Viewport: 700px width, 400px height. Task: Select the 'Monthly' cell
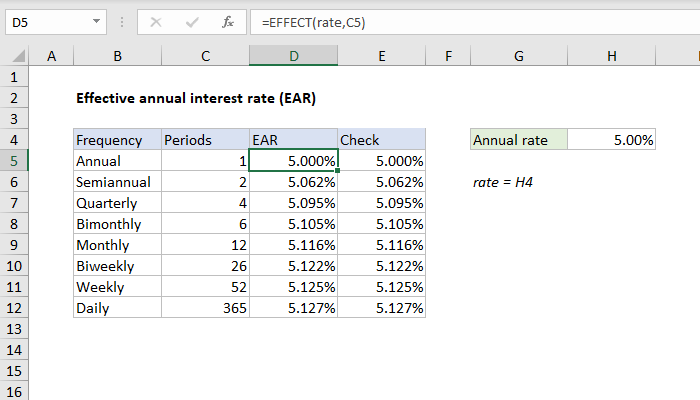tap(117, 245)
